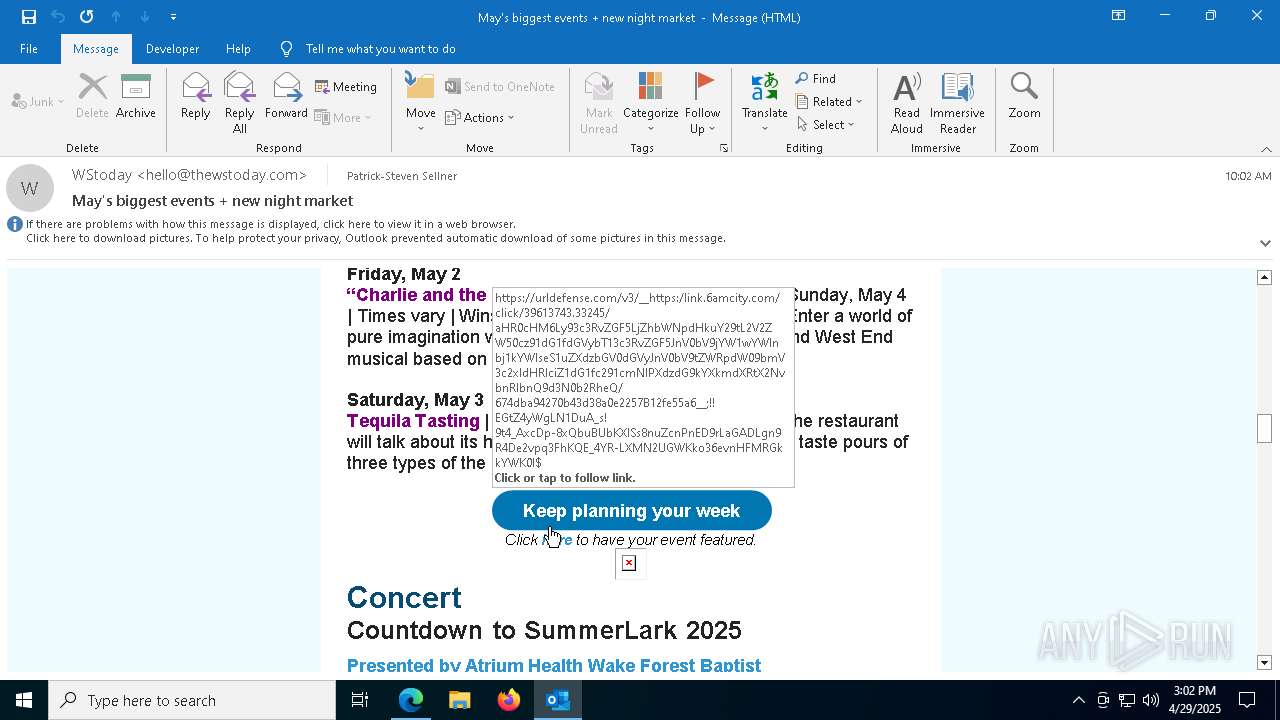The image size is (1280, 720).
Task: Mark the message as Unread
Action: [x=599, y=103]
